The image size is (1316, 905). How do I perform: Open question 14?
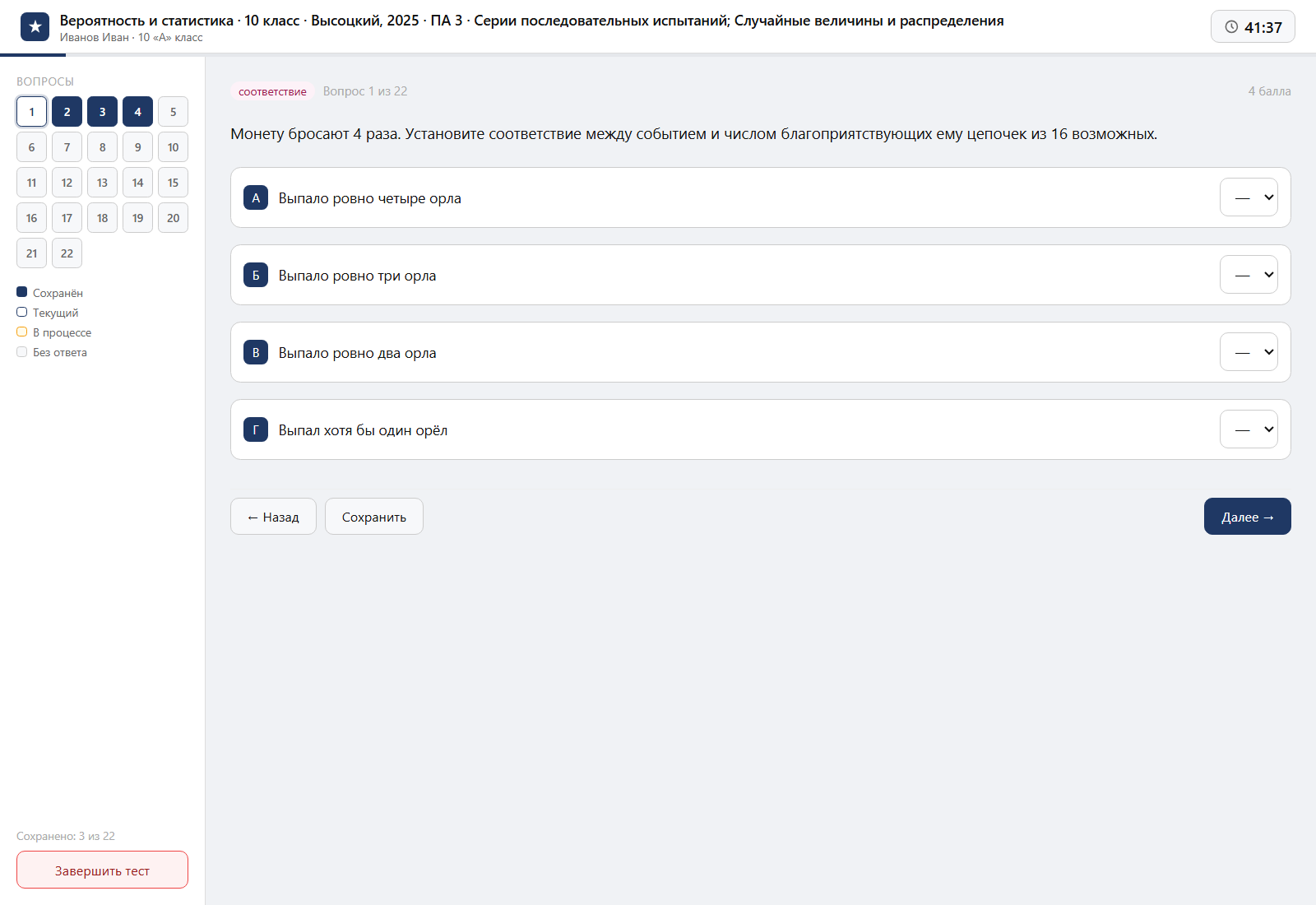(137, 183)
